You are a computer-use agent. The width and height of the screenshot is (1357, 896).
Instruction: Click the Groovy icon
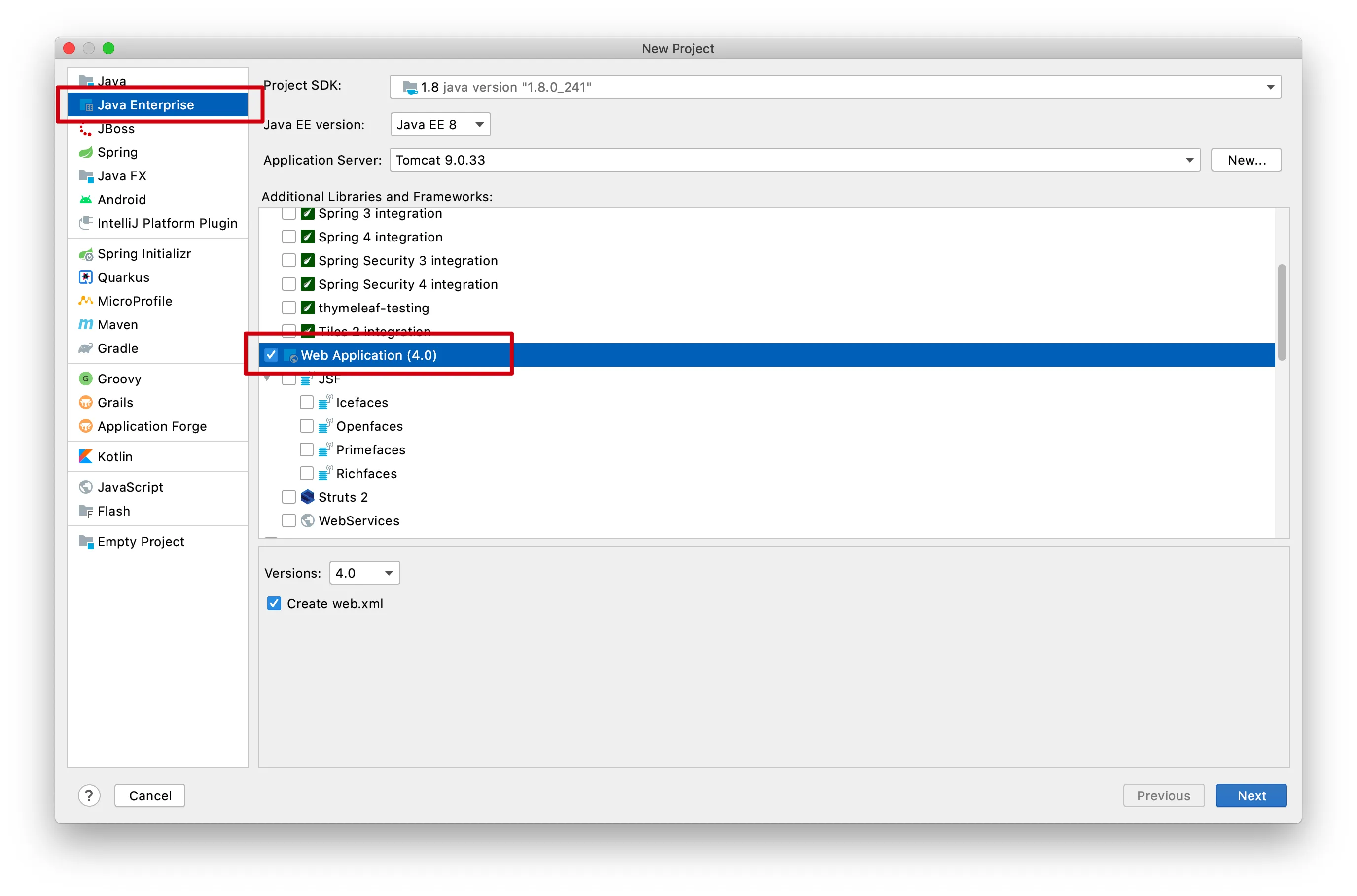click(x=85, y=379)
